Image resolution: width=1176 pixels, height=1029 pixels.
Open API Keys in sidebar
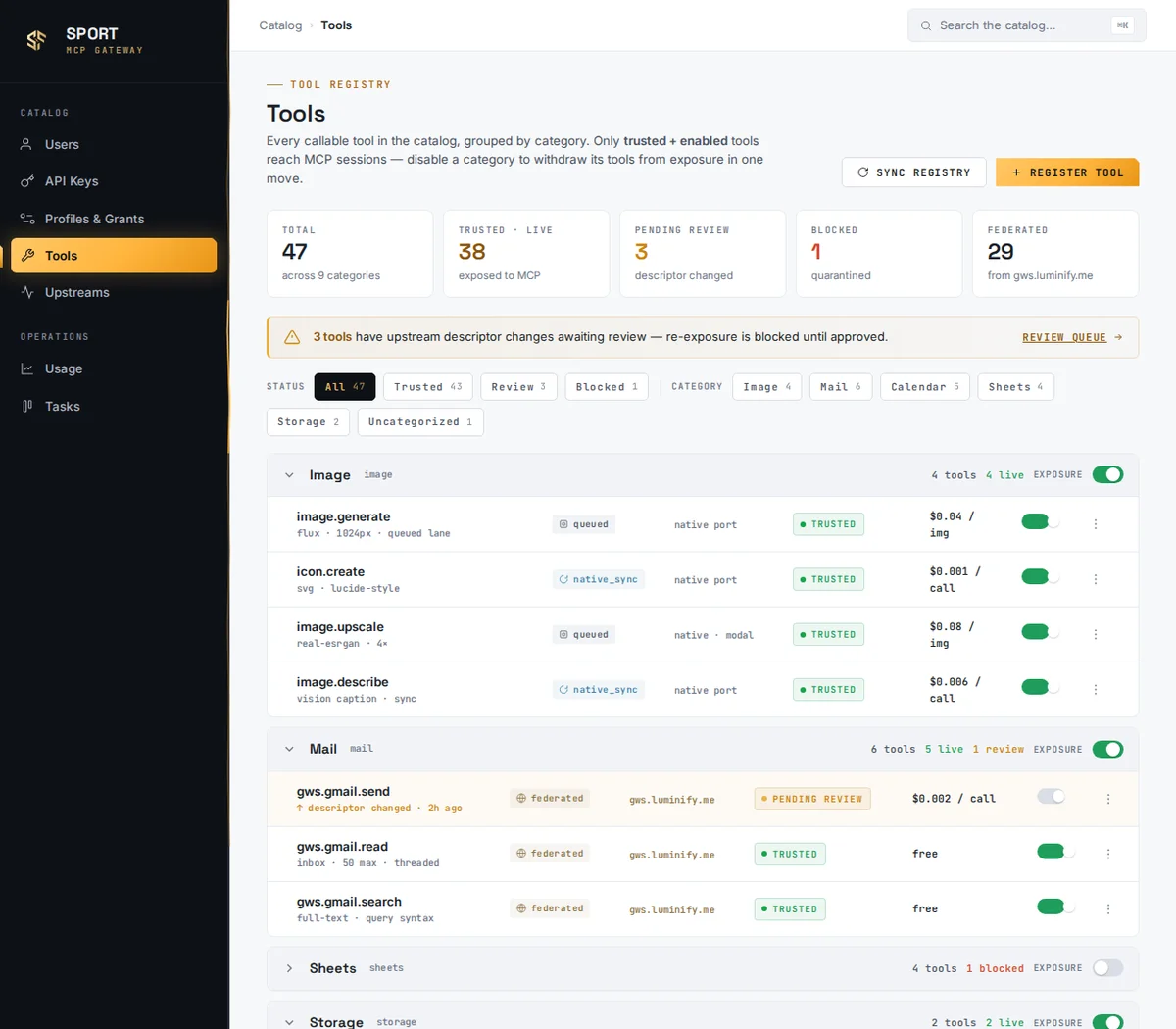[114, 181]
